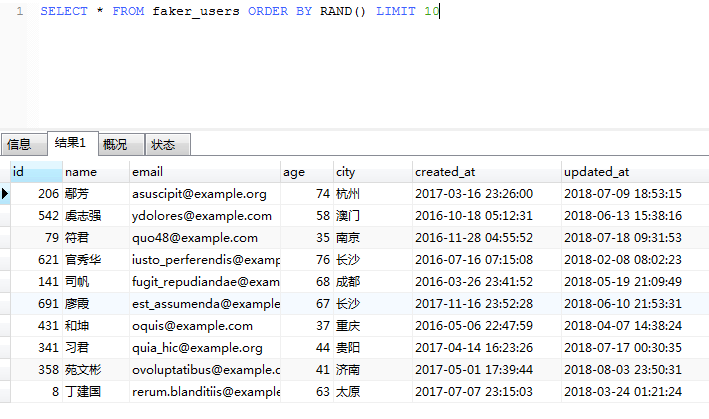Viewport: 709px width, 419px height.
Task: Select city cell 太原
Action: tap(373, 392)
